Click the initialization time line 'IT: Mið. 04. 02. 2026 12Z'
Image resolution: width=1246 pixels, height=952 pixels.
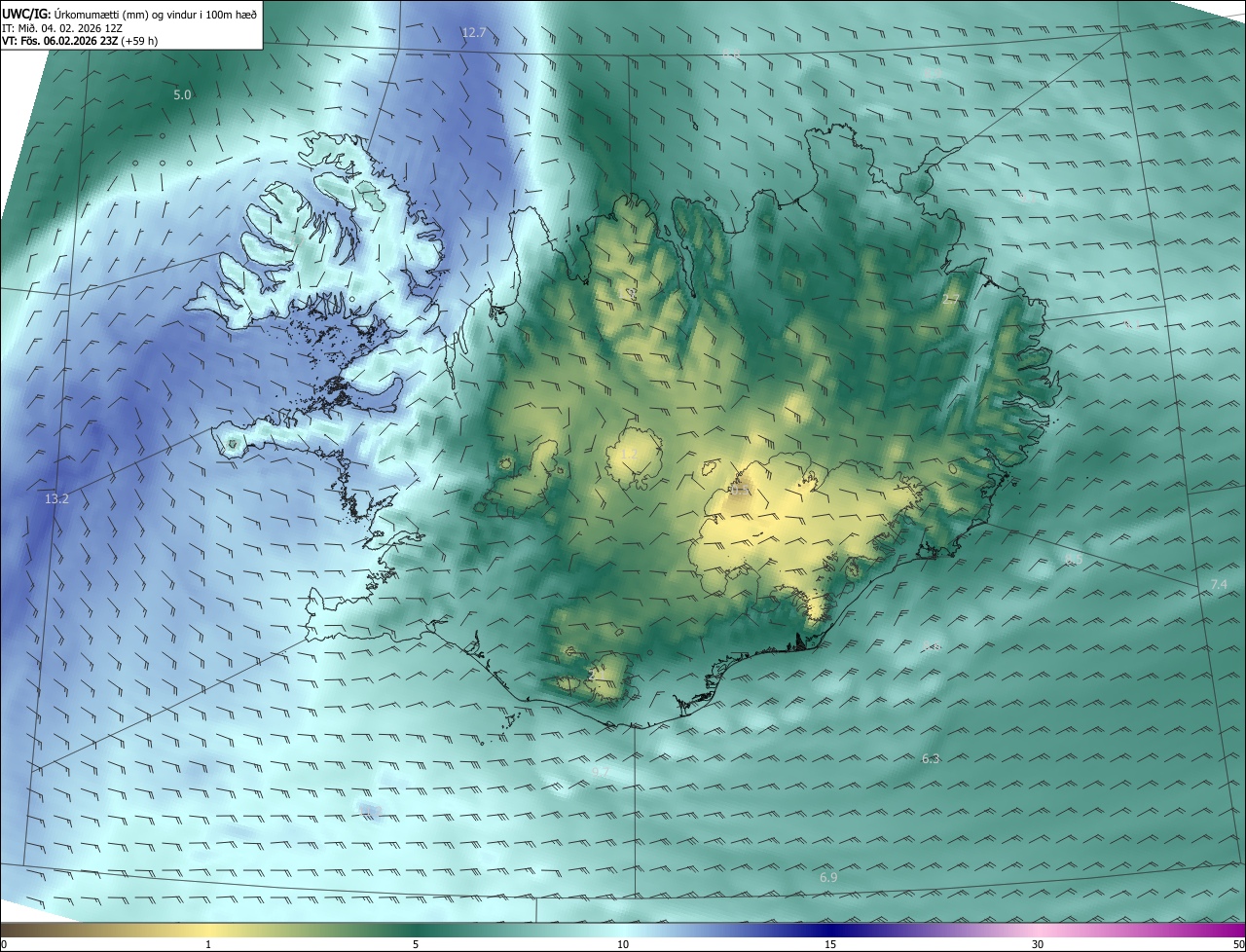coord(61,28)
